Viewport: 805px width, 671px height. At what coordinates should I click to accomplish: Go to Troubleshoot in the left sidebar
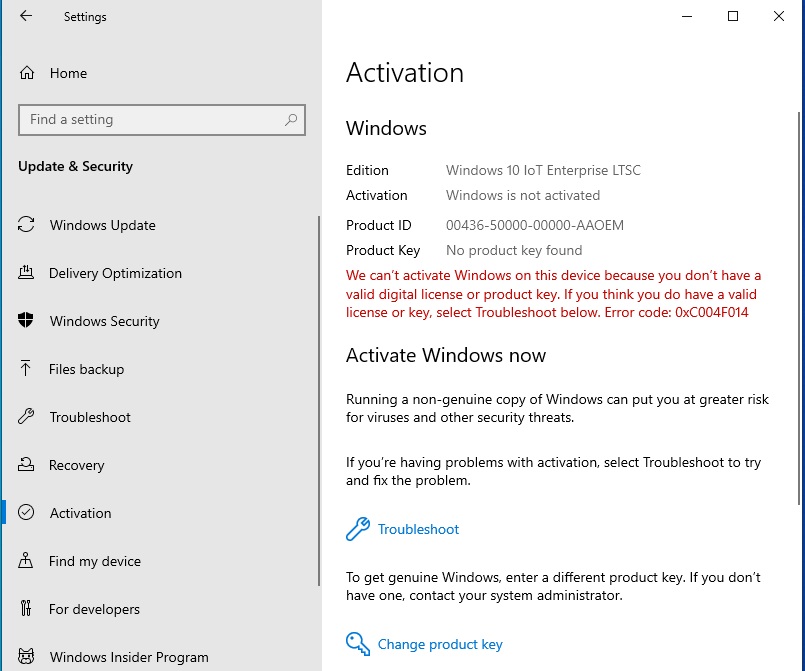(x=90, y=417)
